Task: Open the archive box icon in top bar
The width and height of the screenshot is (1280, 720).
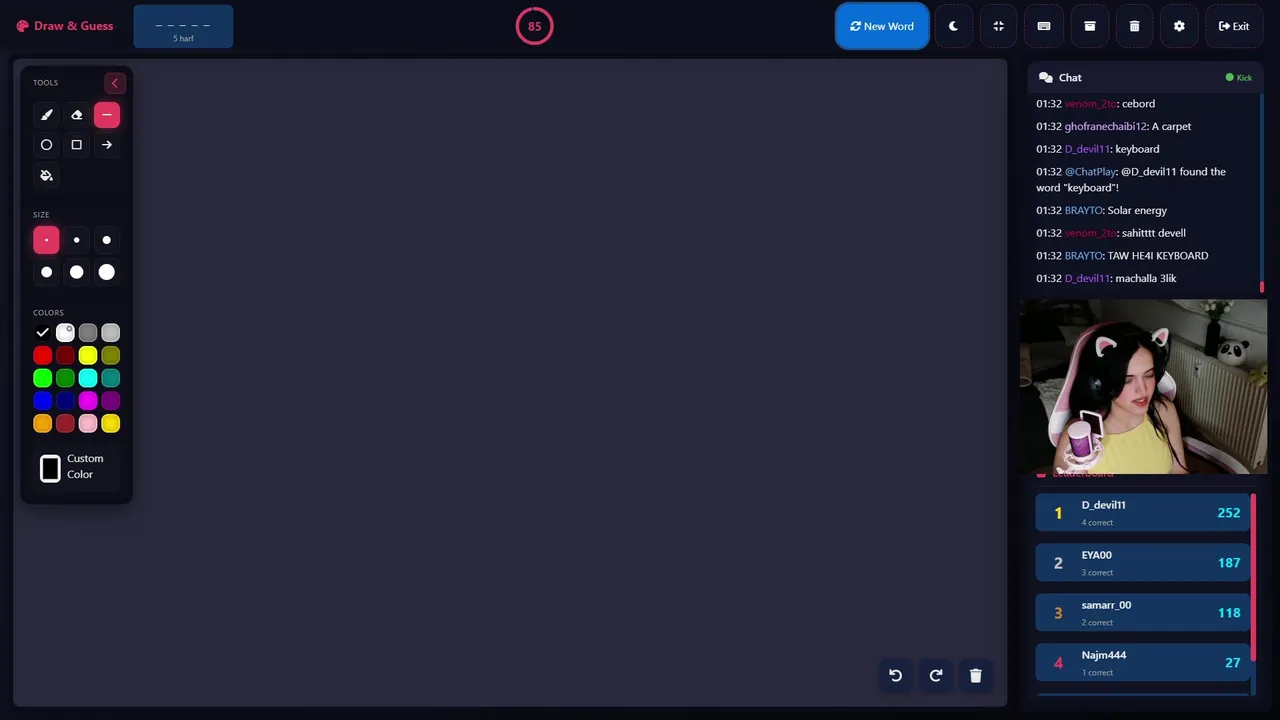Action: [1090, 26]
